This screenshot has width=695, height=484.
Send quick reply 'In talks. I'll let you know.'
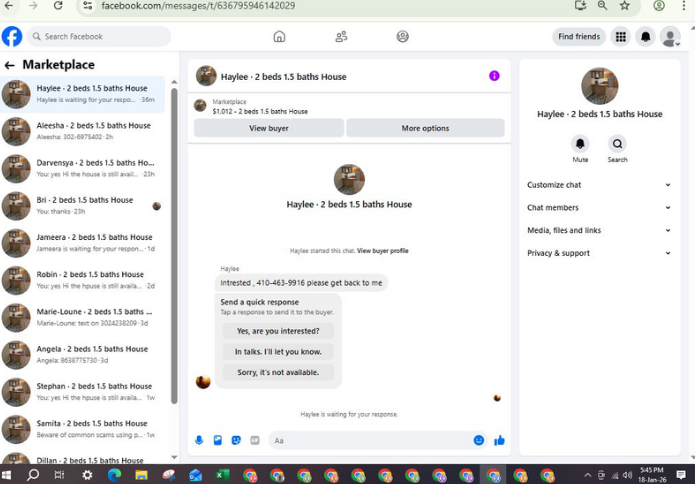[x=278, y=352]
